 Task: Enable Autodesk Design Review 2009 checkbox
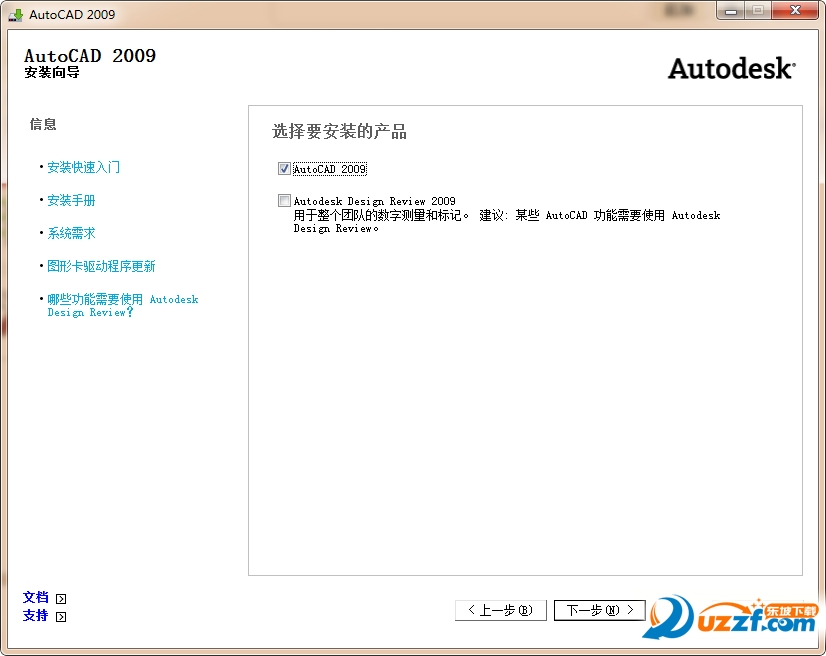click(x=284, y=201)
